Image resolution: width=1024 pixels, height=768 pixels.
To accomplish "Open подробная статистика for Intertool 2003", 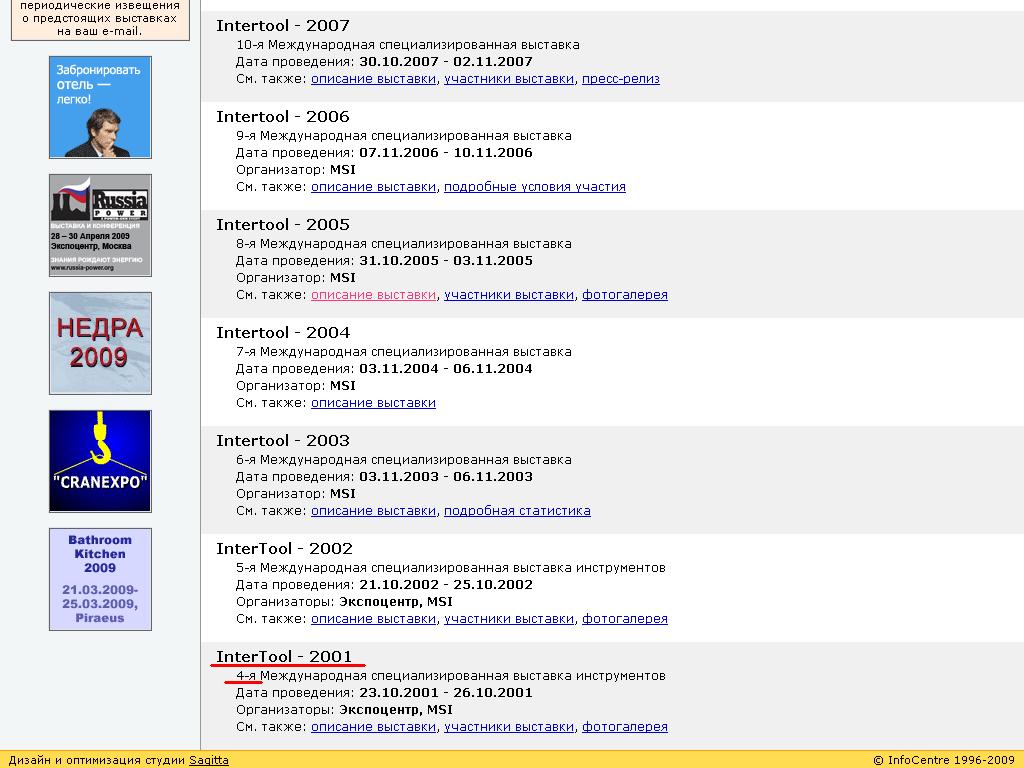I will point(517,511).
